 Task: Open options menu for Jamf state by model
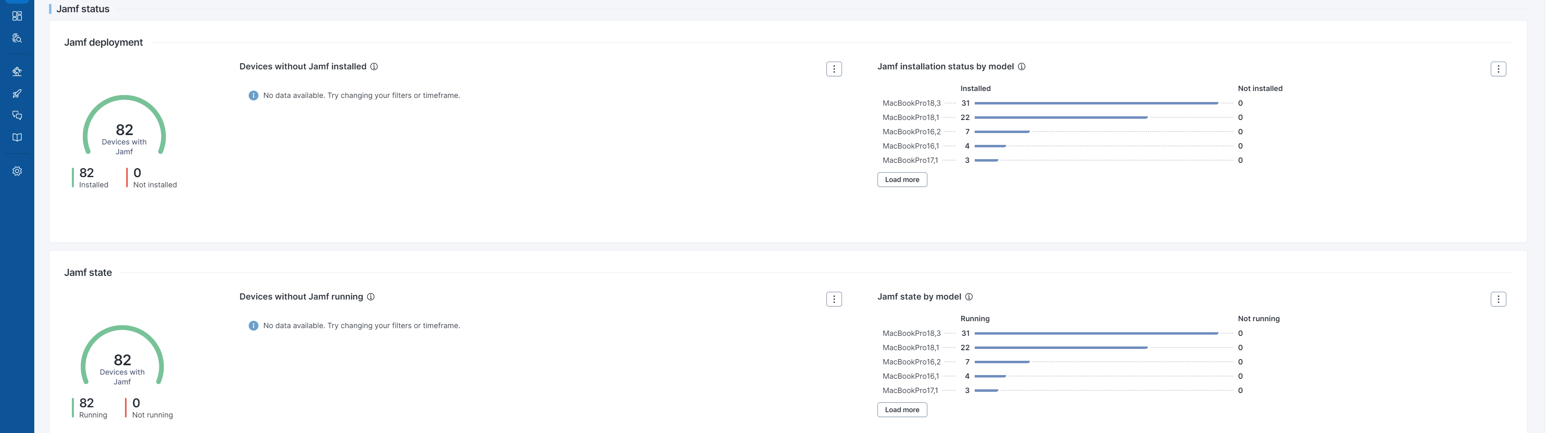coord(1498,299)
